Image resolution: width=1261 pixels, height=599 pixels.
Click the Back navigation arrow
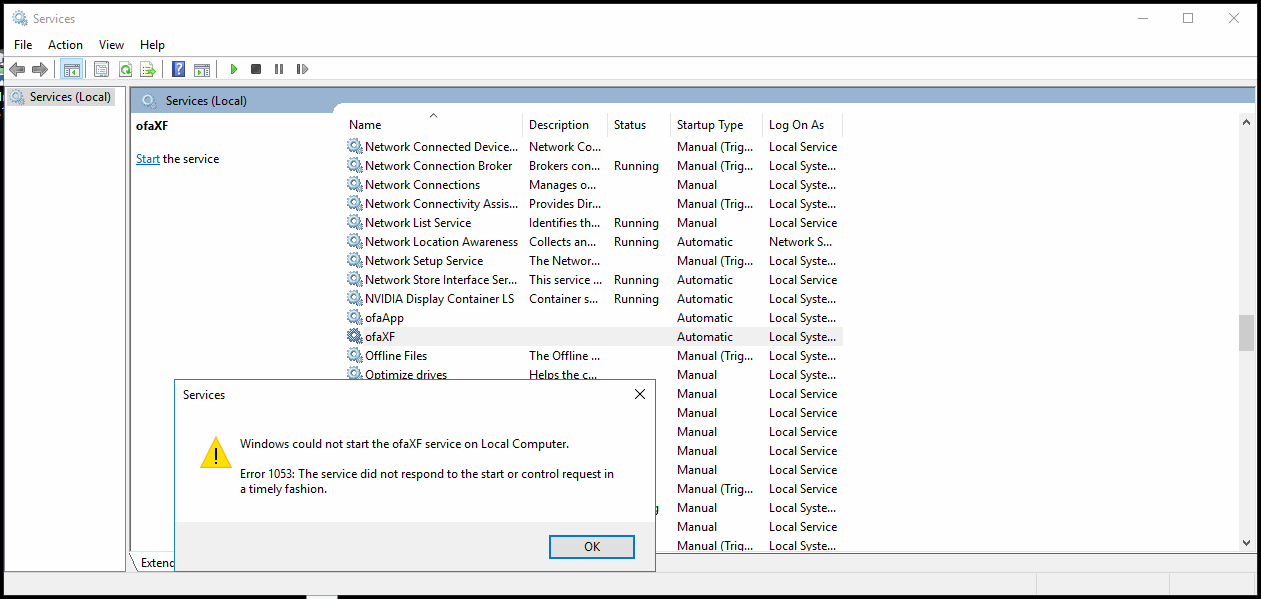tap(17, 69)
